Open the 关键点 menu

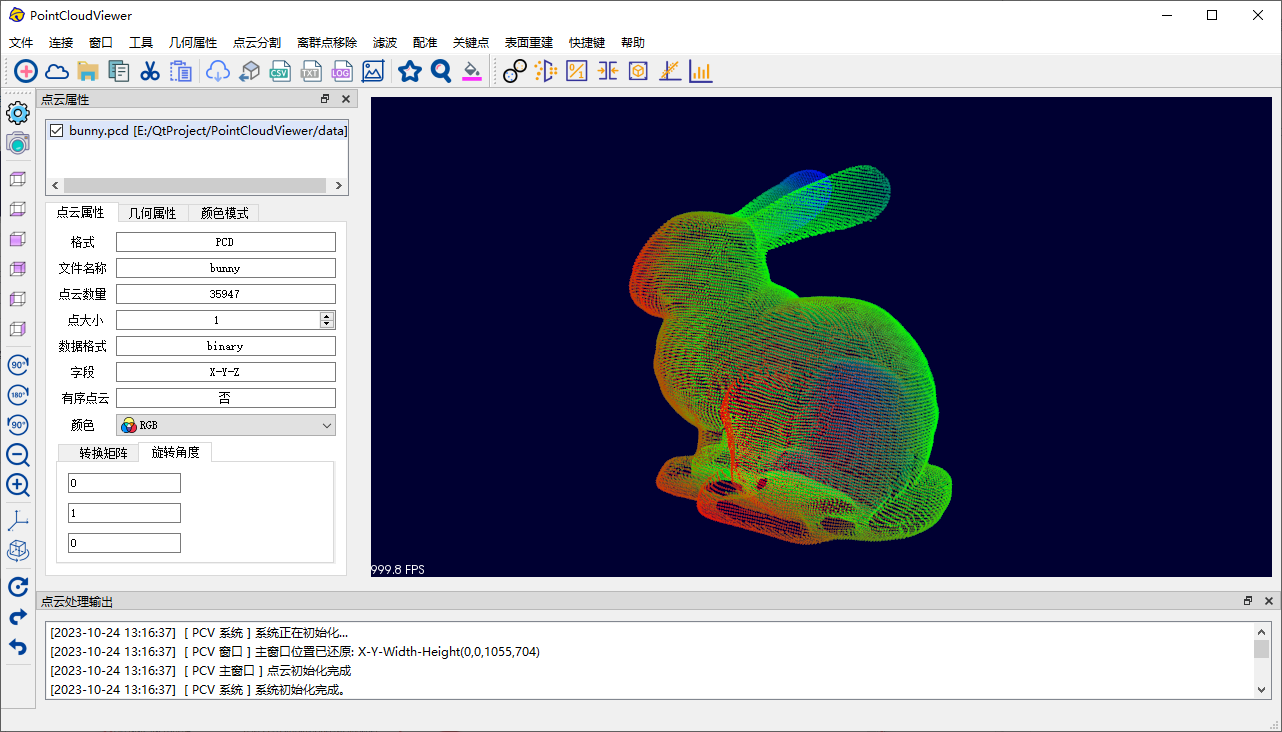click(471, 43)
